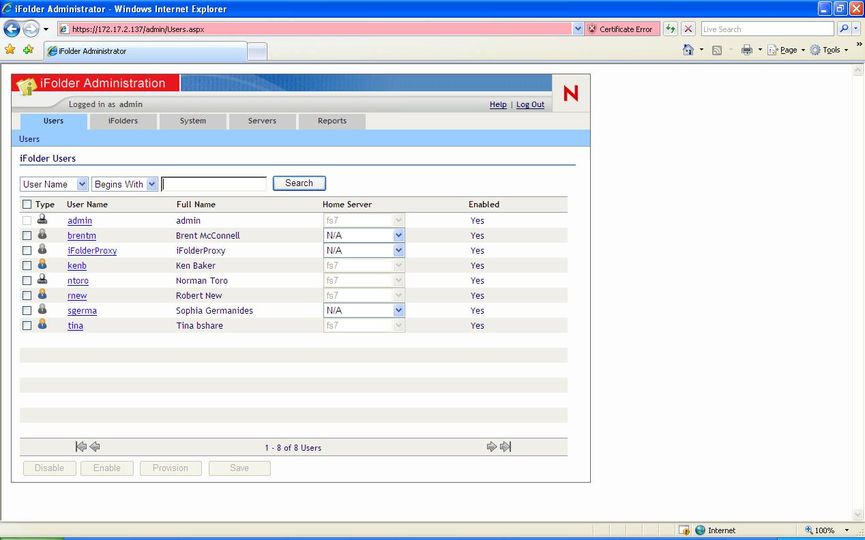The width and height of the screenshot is (865, 540).
Task: Click the page vertical scrollbar
Action: click(858, 292)
